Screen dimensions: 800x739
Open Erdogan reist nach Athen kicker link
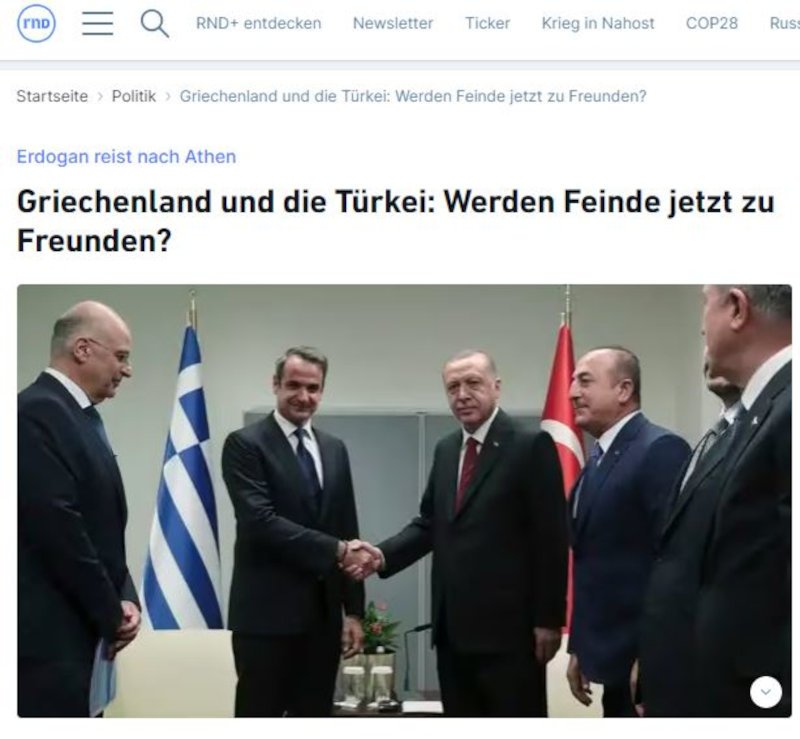126,156
